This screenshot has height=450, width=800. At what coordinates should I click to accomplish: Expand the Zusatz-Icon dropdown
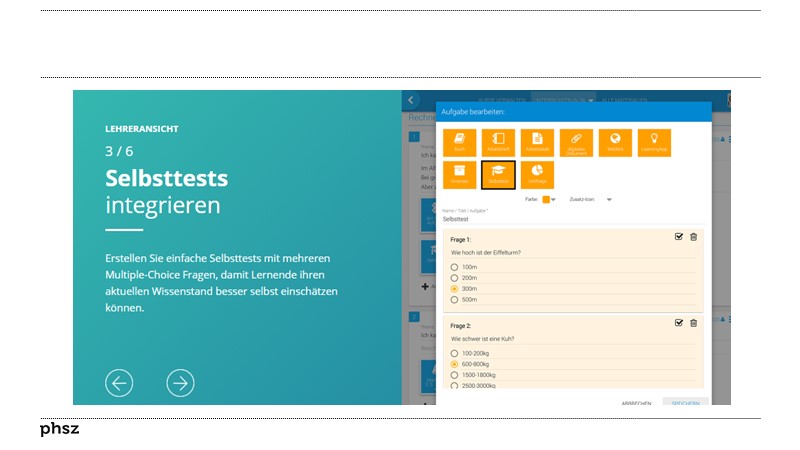click(x=609, y=199)
